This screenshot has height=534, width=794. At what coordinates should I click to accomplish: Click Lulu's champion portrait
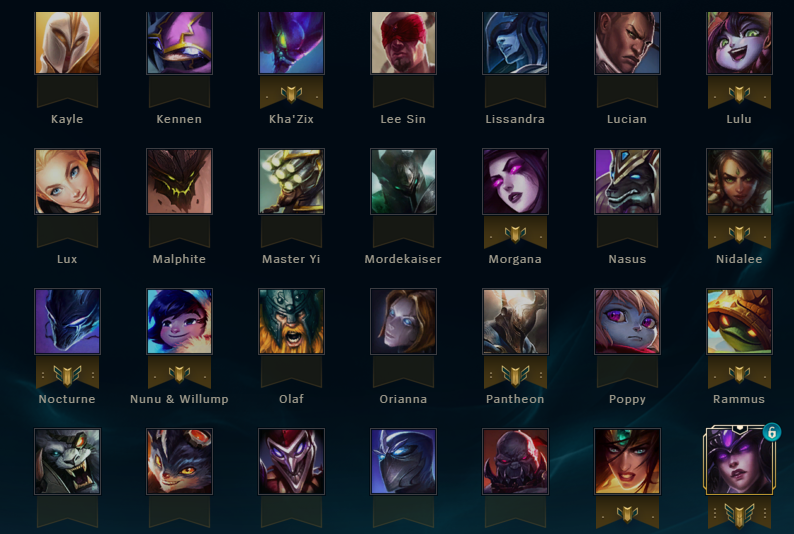[x=739, y=43]
